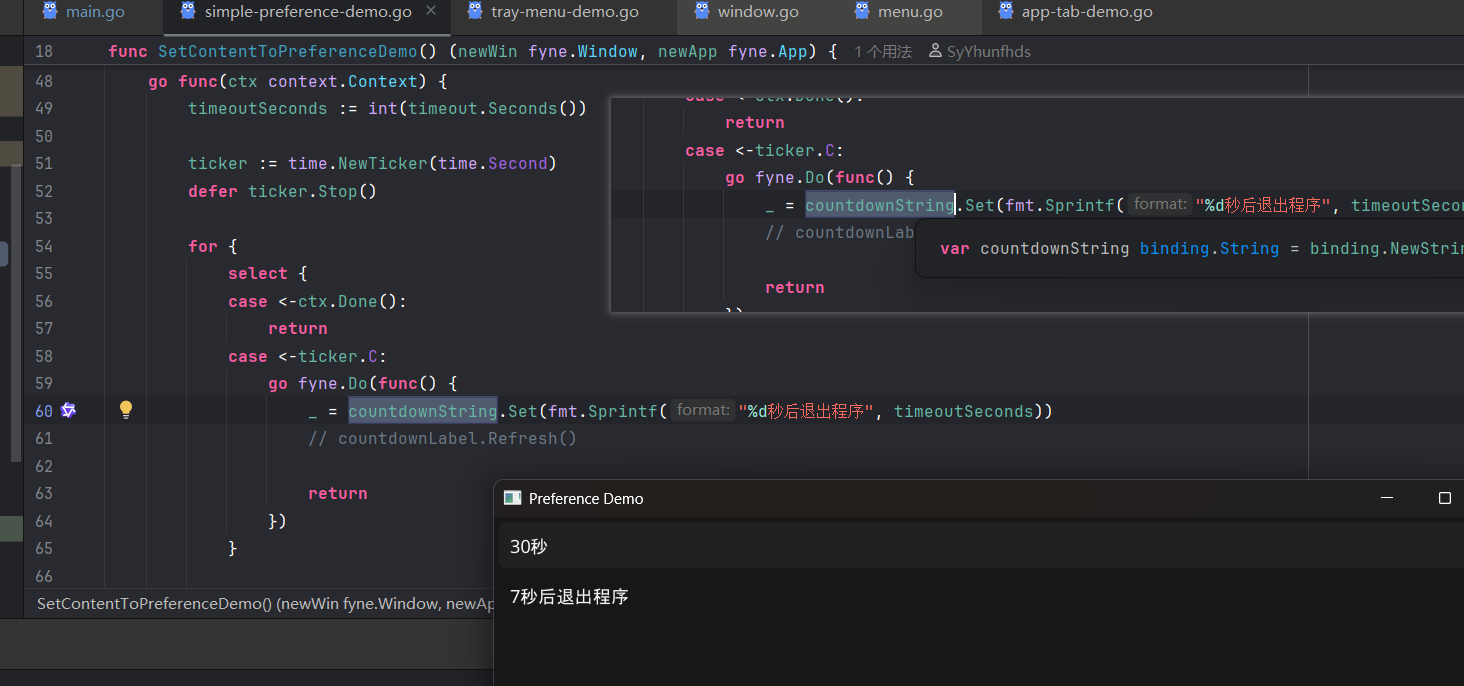The width and height of the screenshot is (1464, 686).
Task: Minimize the Preference Demo window
Action: click(x=1387, y=498)
